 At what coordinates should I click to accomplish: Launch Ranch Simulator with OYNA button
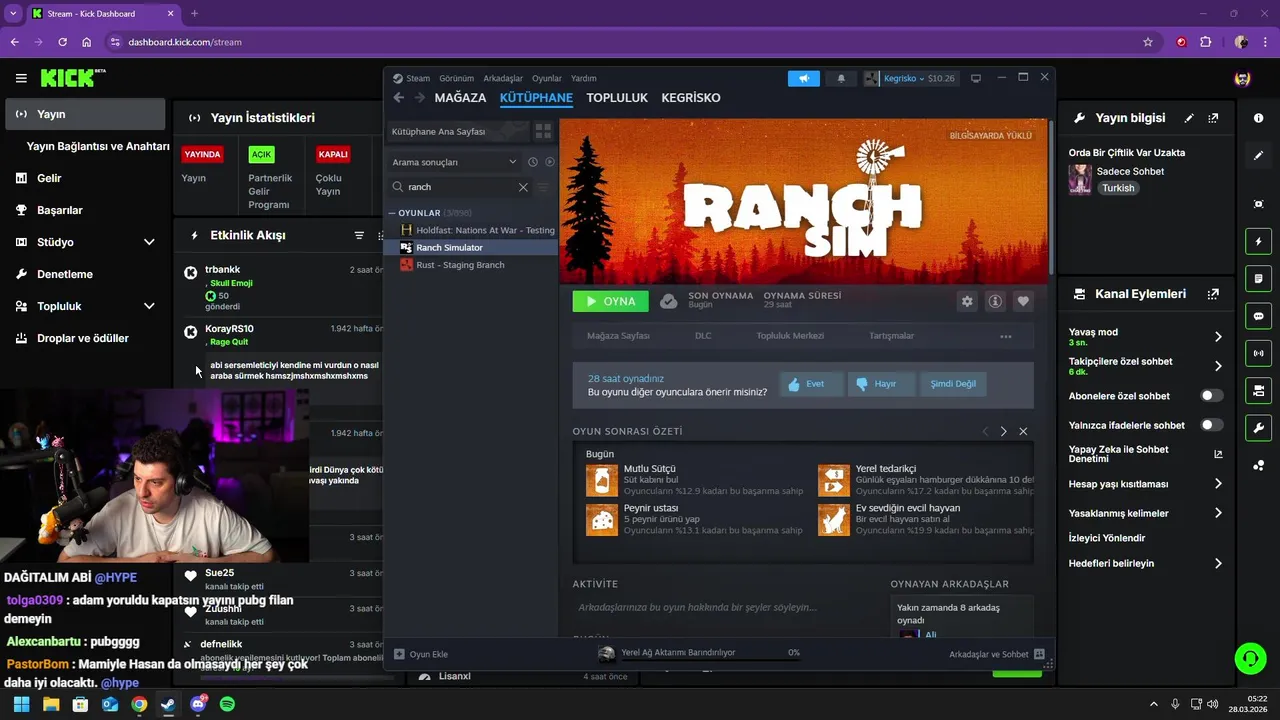[610, 301]
